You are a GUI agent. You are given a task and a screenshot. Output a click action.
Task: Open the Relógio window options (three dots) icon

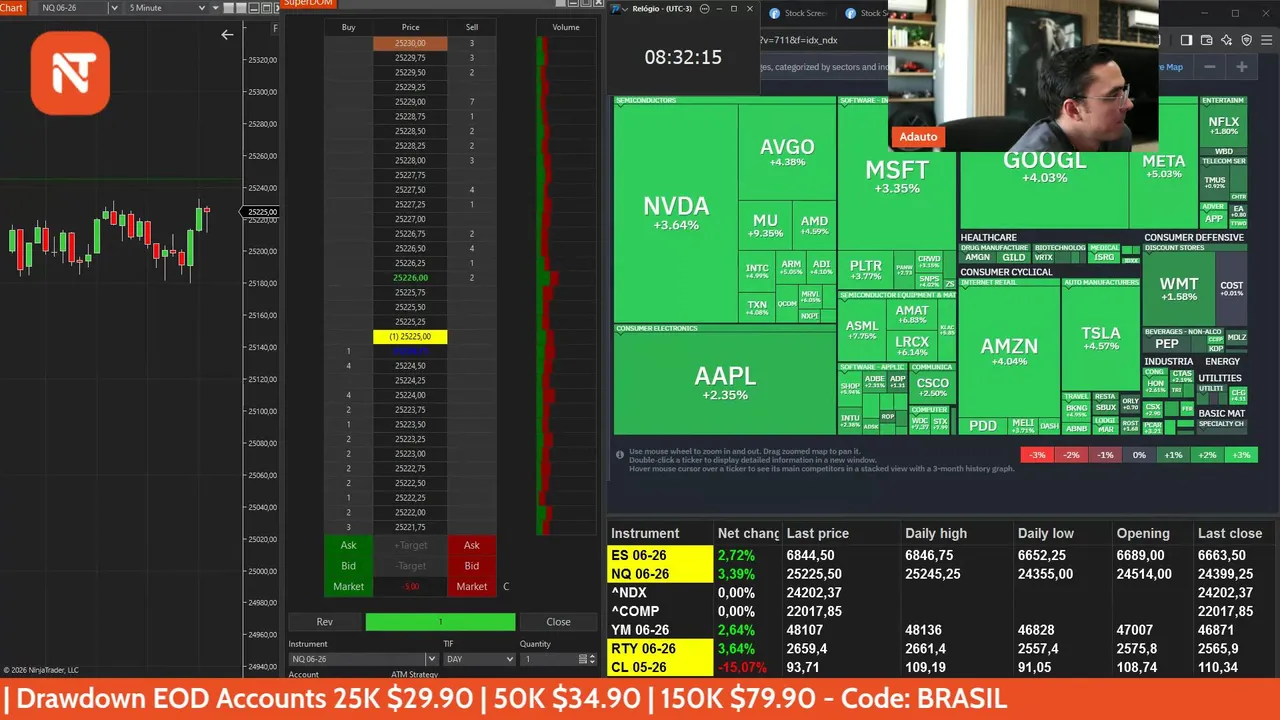(704, 9)
